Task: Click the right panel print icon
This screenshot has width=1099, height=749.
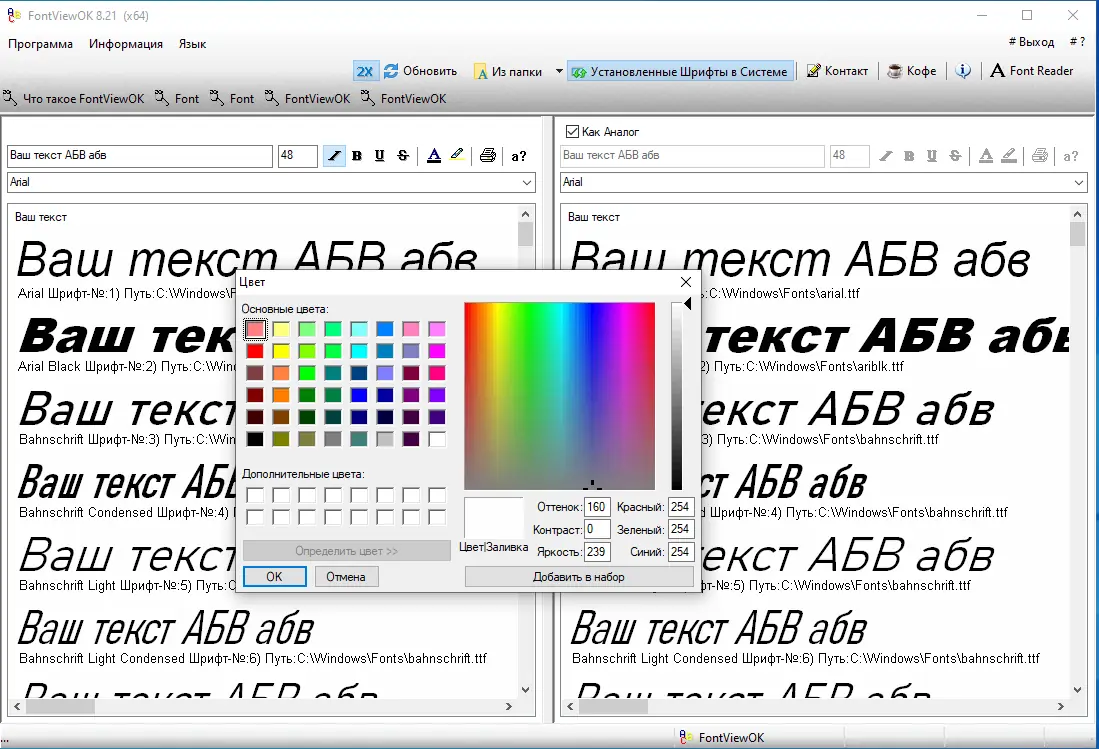Action: (x=1040, y=156)
